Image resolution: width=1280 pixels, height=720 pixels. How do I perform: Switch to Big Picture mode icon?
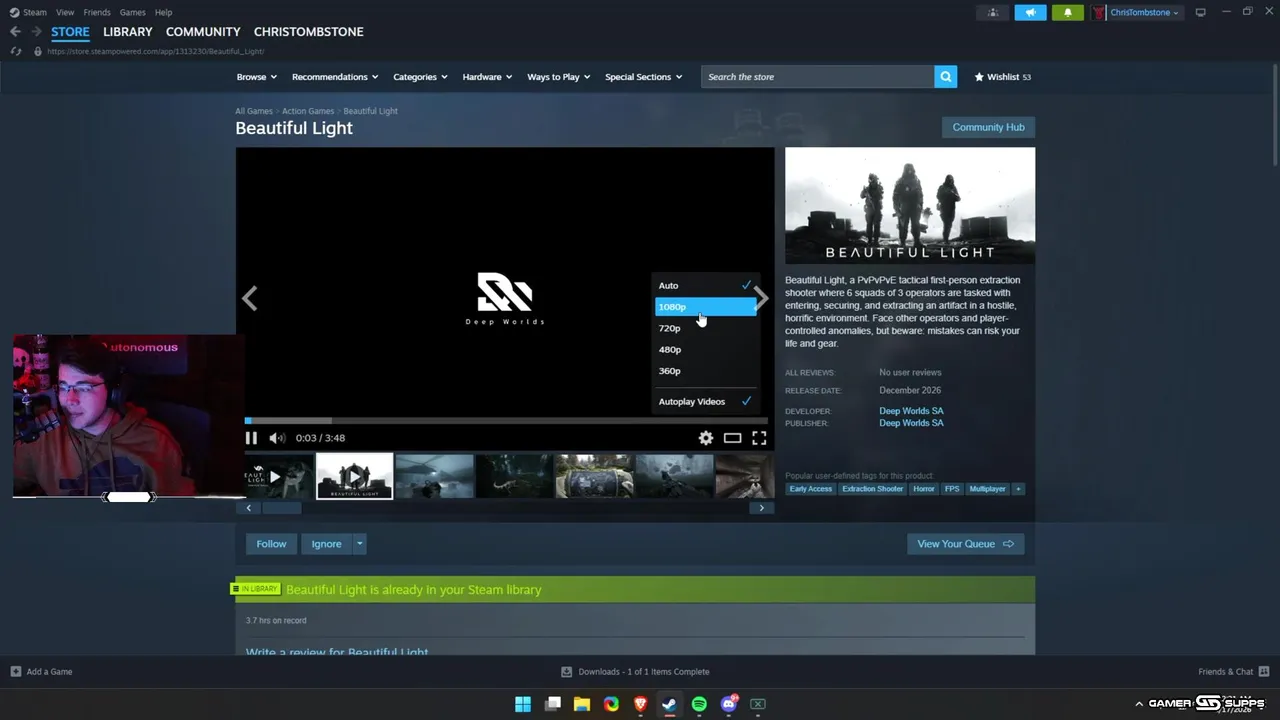coord(1200,12)
